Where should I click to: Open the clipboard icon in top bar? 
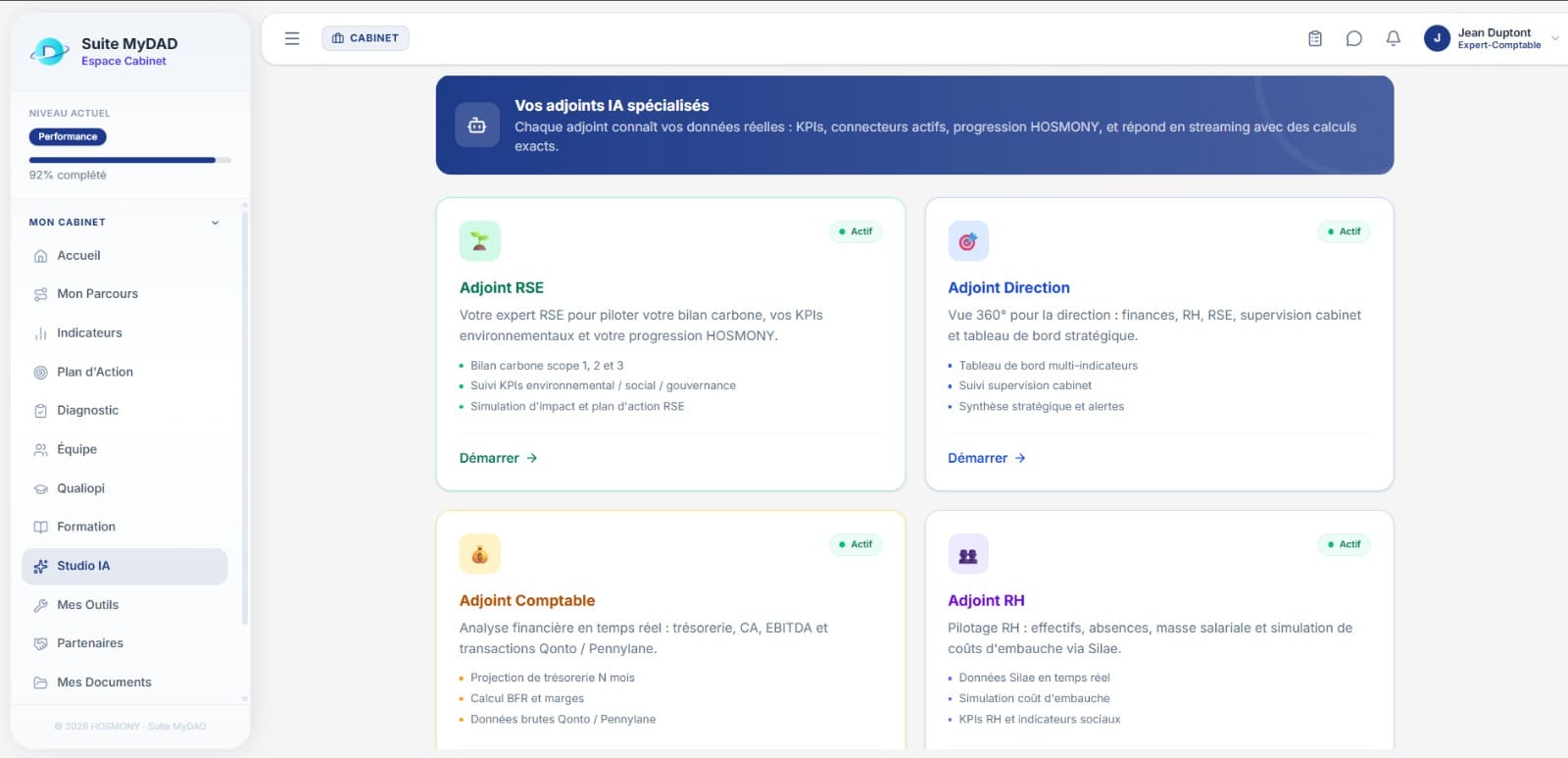1315,38
